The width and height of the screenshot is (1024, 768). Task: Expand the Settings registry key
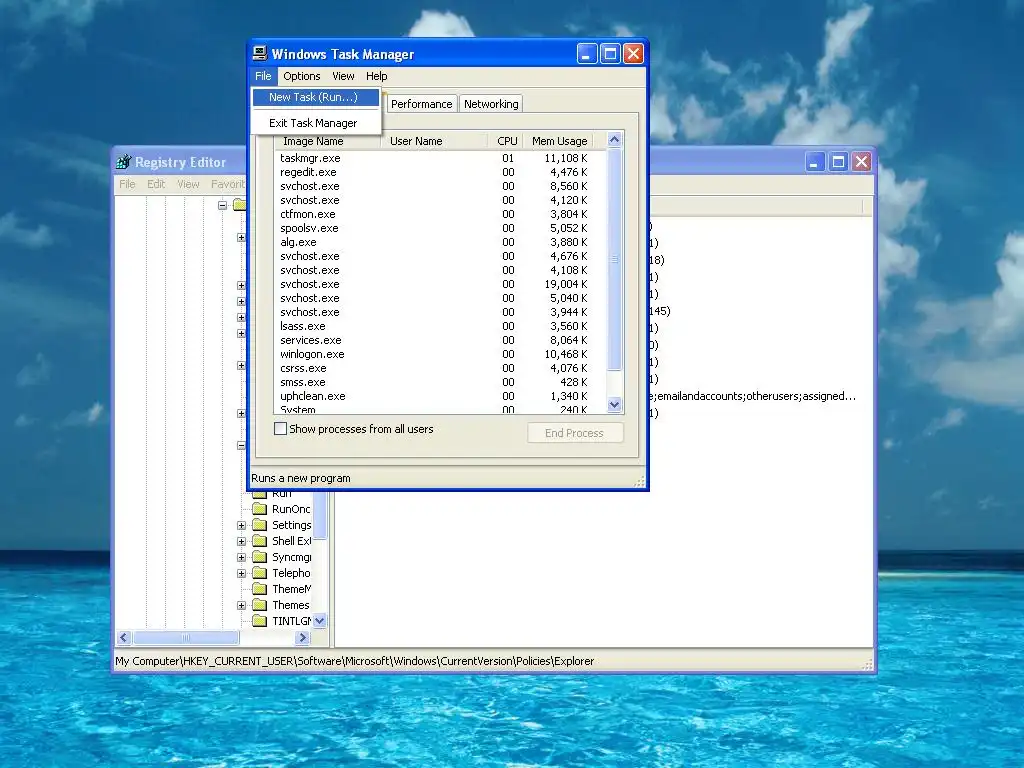[241, 525]
